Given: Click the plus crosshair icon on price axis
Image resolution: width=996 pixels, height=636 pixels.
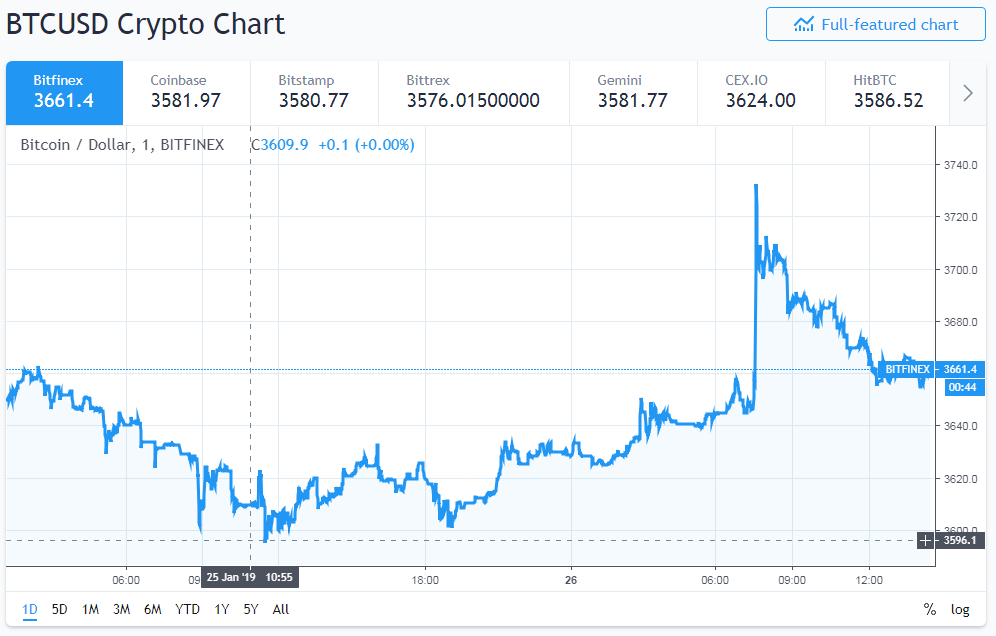Looking at the screenshot, I should [x=925, y=540].
